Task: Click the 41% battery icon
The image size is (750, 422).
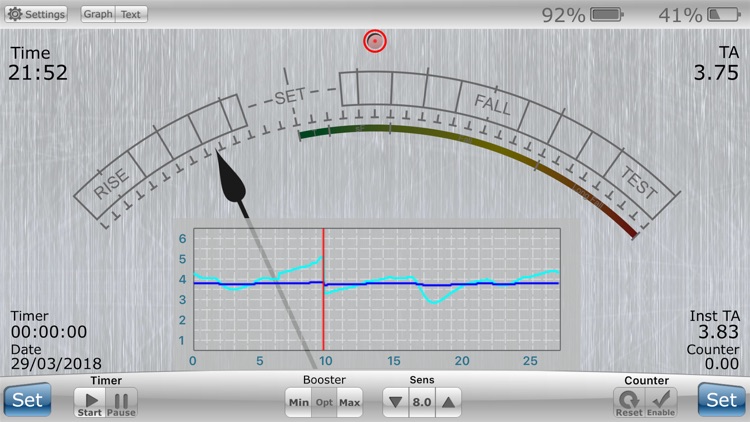Action: coord(724,14)
